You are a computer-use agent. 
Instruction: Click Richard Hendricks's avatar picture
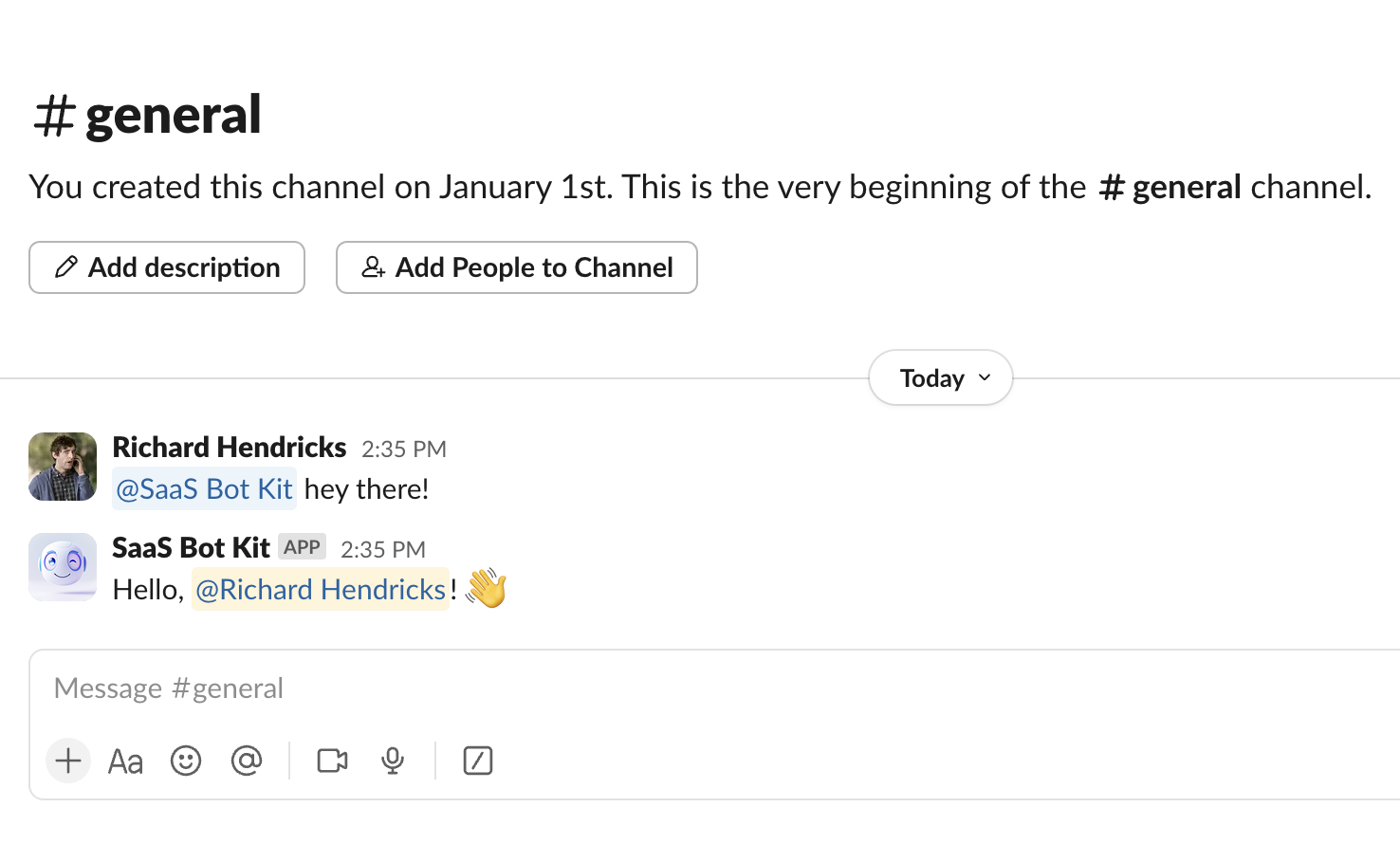click(62, 467)
